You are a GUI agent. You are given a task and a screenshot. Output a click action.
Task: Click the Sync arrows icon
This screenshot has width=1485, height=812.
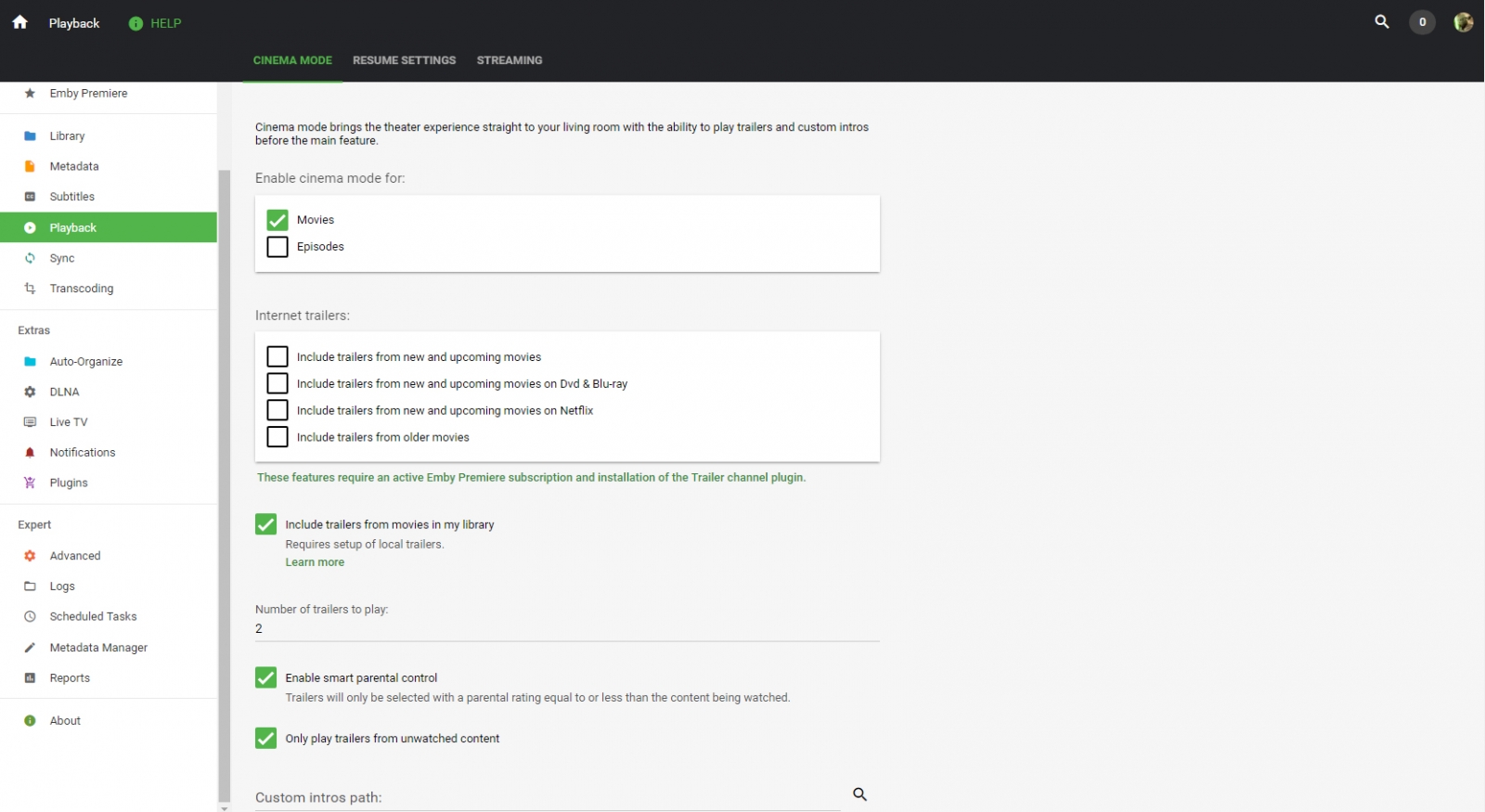[x=30, y=259]
